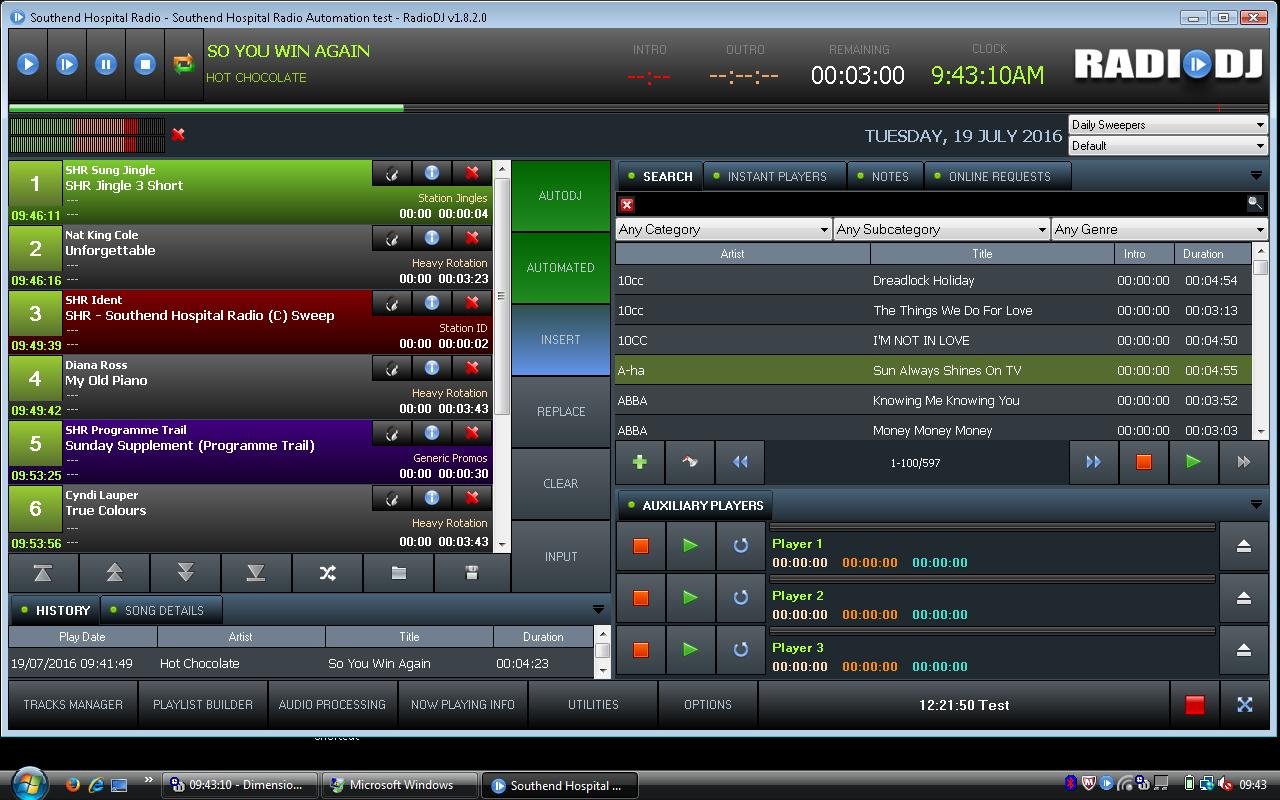Pause the currently playing track
The image size is (1280, 800).
pos(106,64)
